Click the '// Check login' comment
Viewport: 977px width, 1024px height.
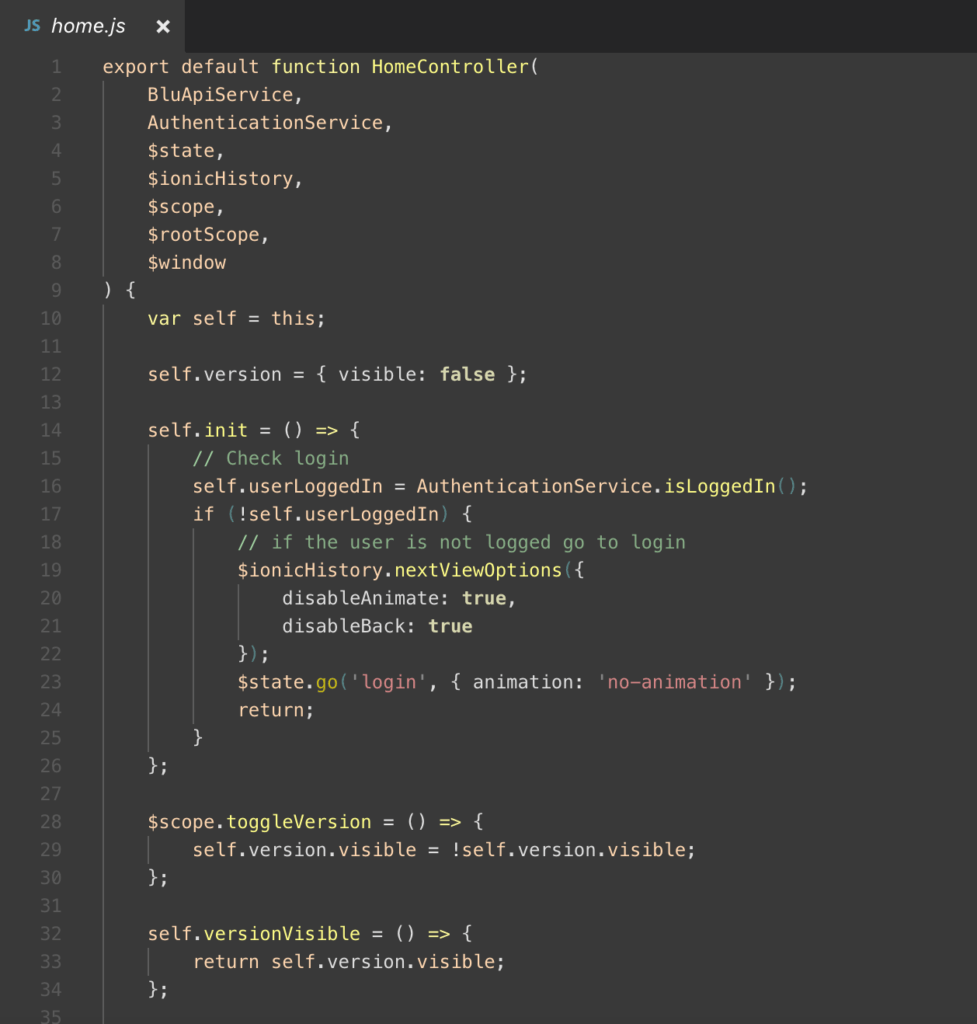tap(271, 458)
